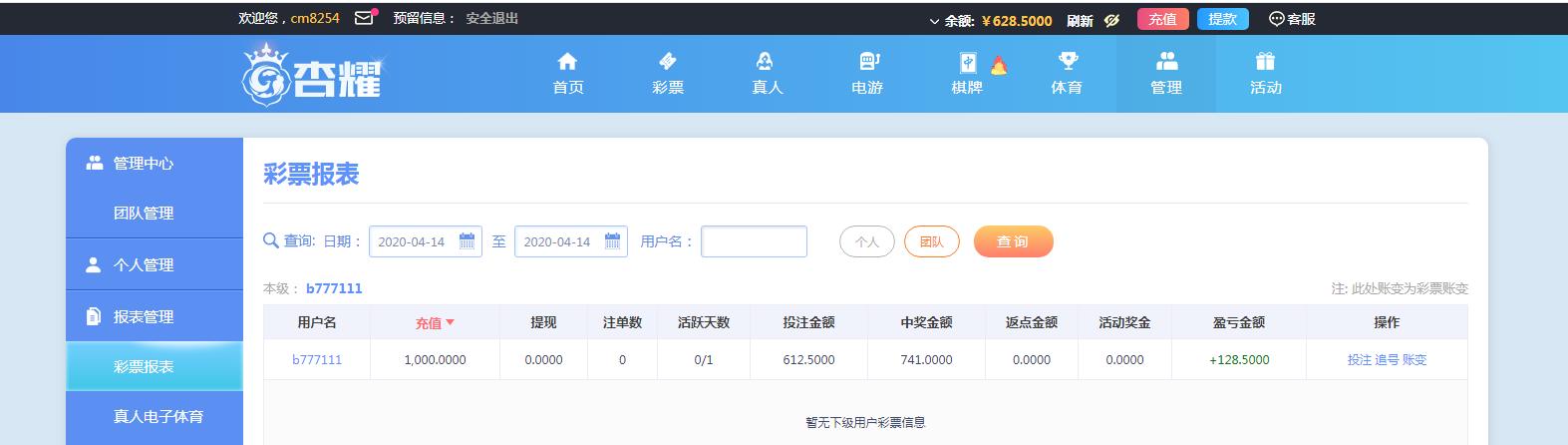Open the 管理 management tab
The image size is (1568, 445).
(1166, 74)
